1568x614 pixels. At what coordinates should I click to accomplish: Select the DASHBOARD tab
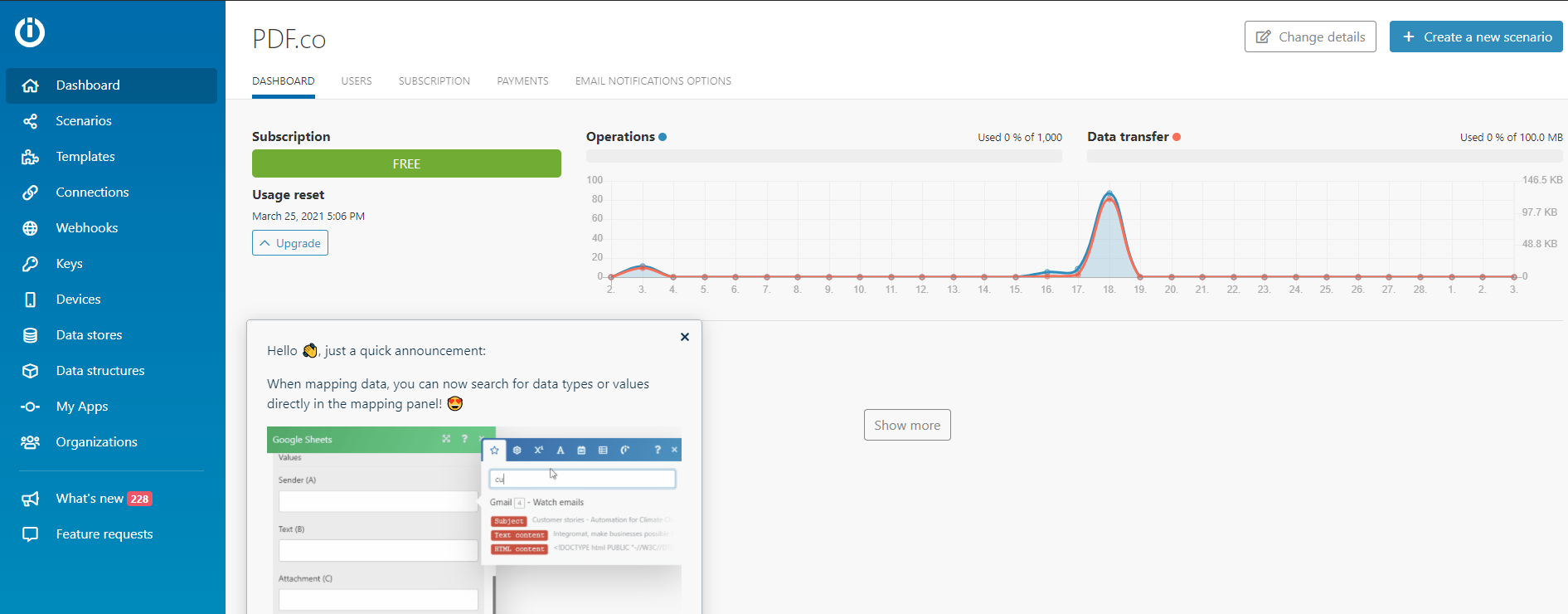pyautogui.click(x=284, y=81)
